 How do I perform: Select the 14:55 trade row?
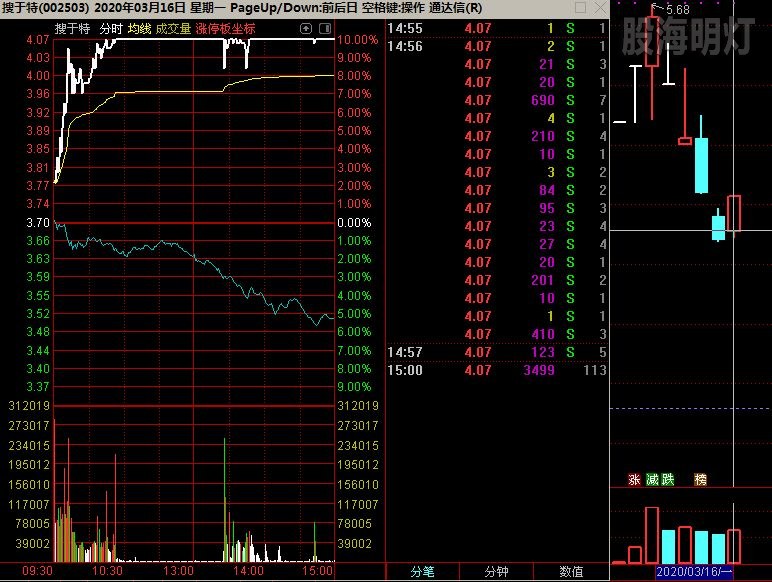[497, 29]
